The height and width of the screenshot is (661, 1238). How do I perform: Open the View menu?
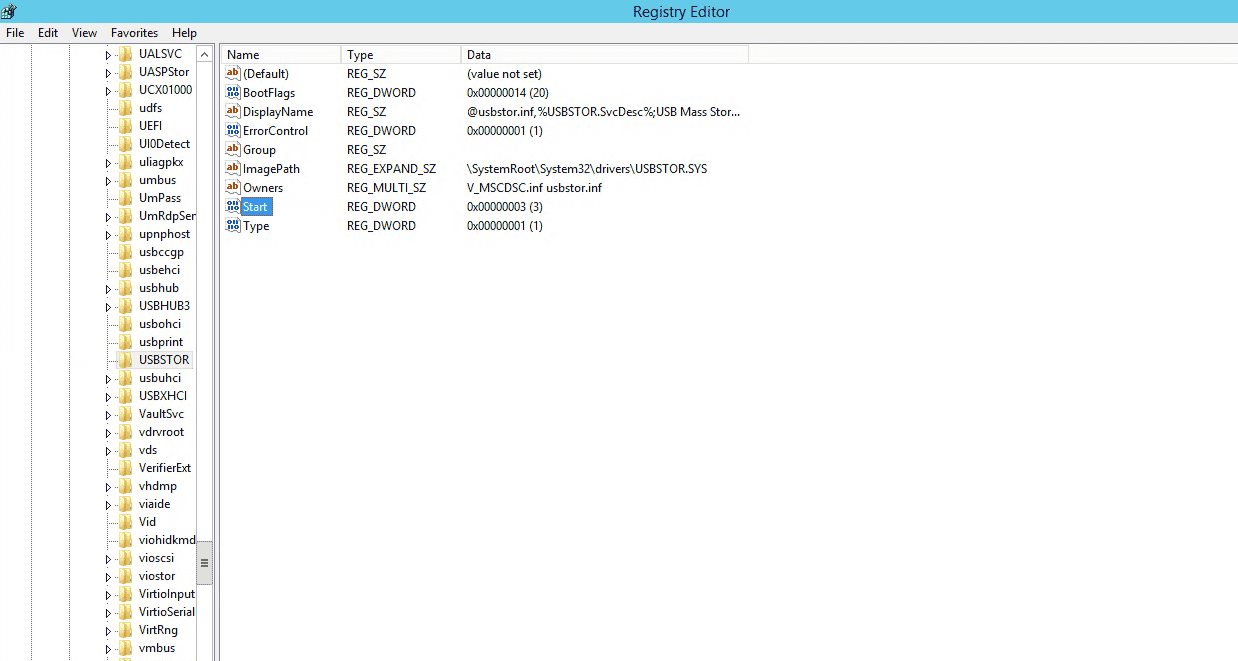85,33
